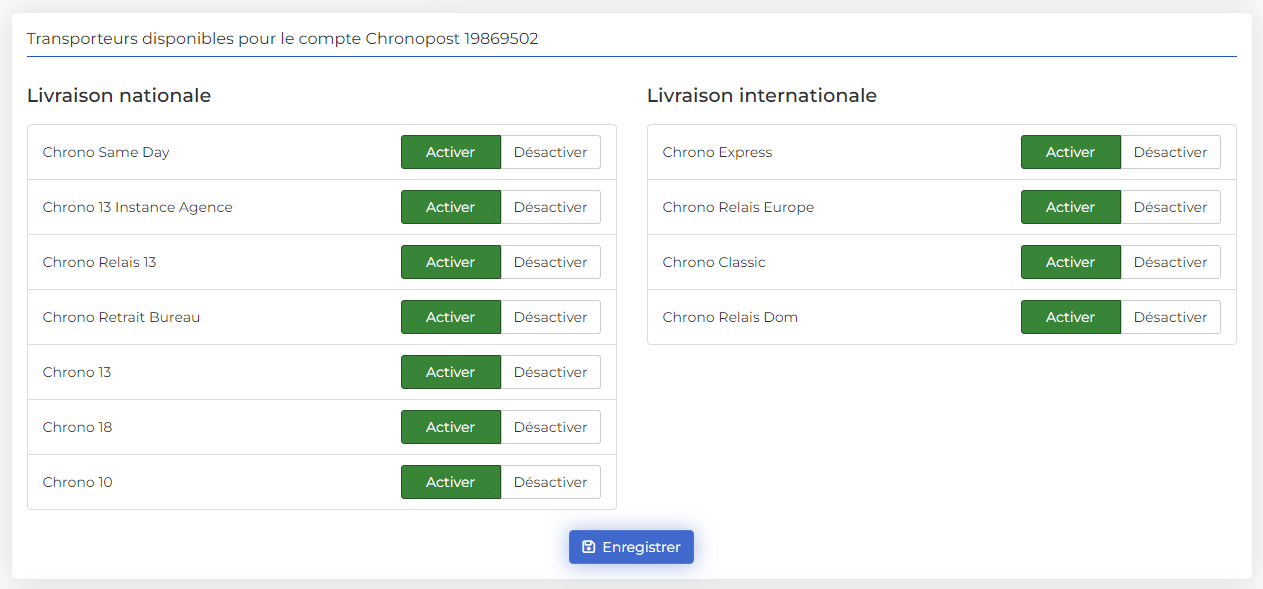Choose Activer for Chrono Retrait Bureau
1263x589 pixels.
451,317
